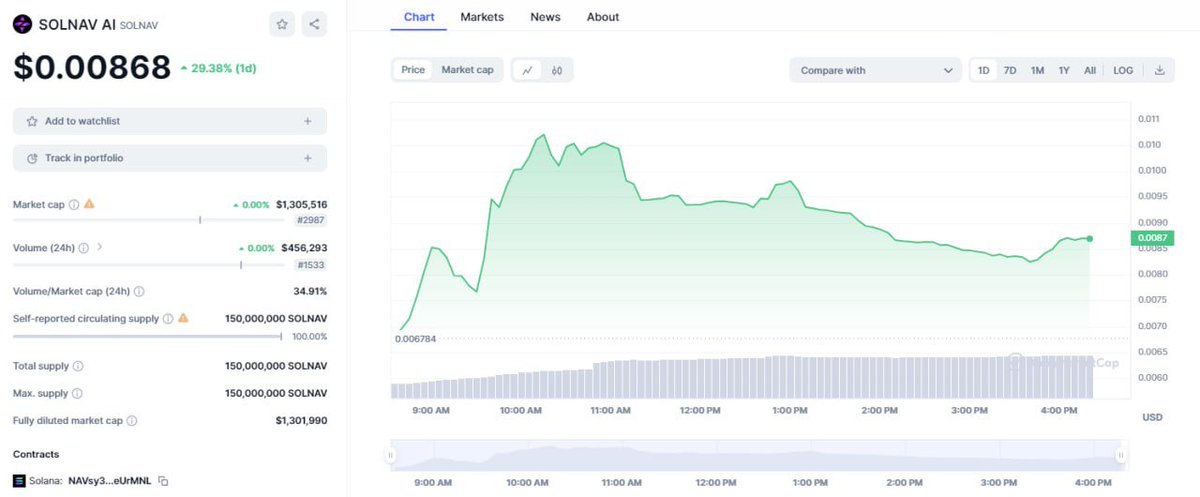This screenshot has height=497, width=1200.
Task: Select 1D time range
Action: pos(983,70)
